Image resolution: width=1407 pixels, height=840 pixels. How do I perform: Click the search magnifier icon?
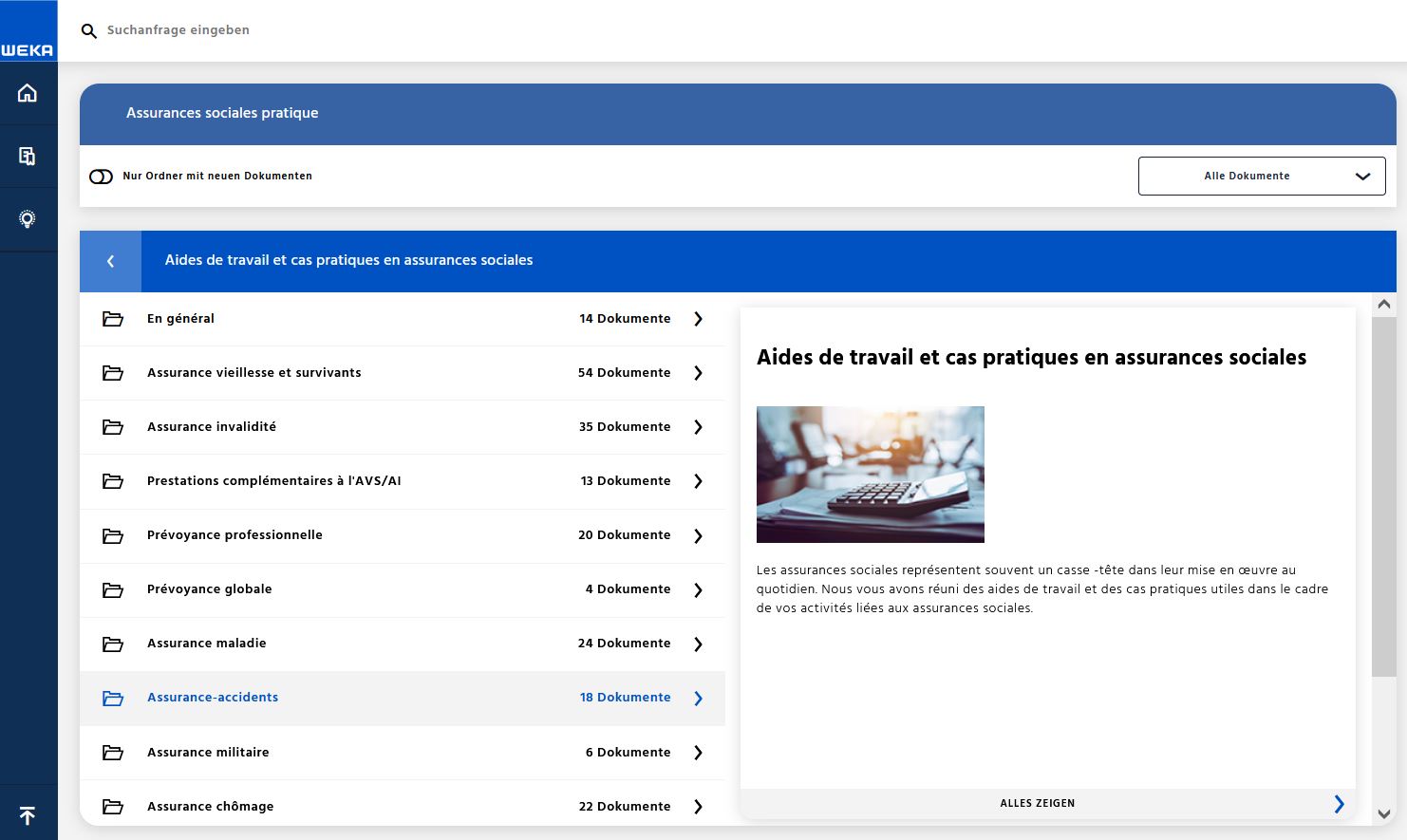point(89,31)
